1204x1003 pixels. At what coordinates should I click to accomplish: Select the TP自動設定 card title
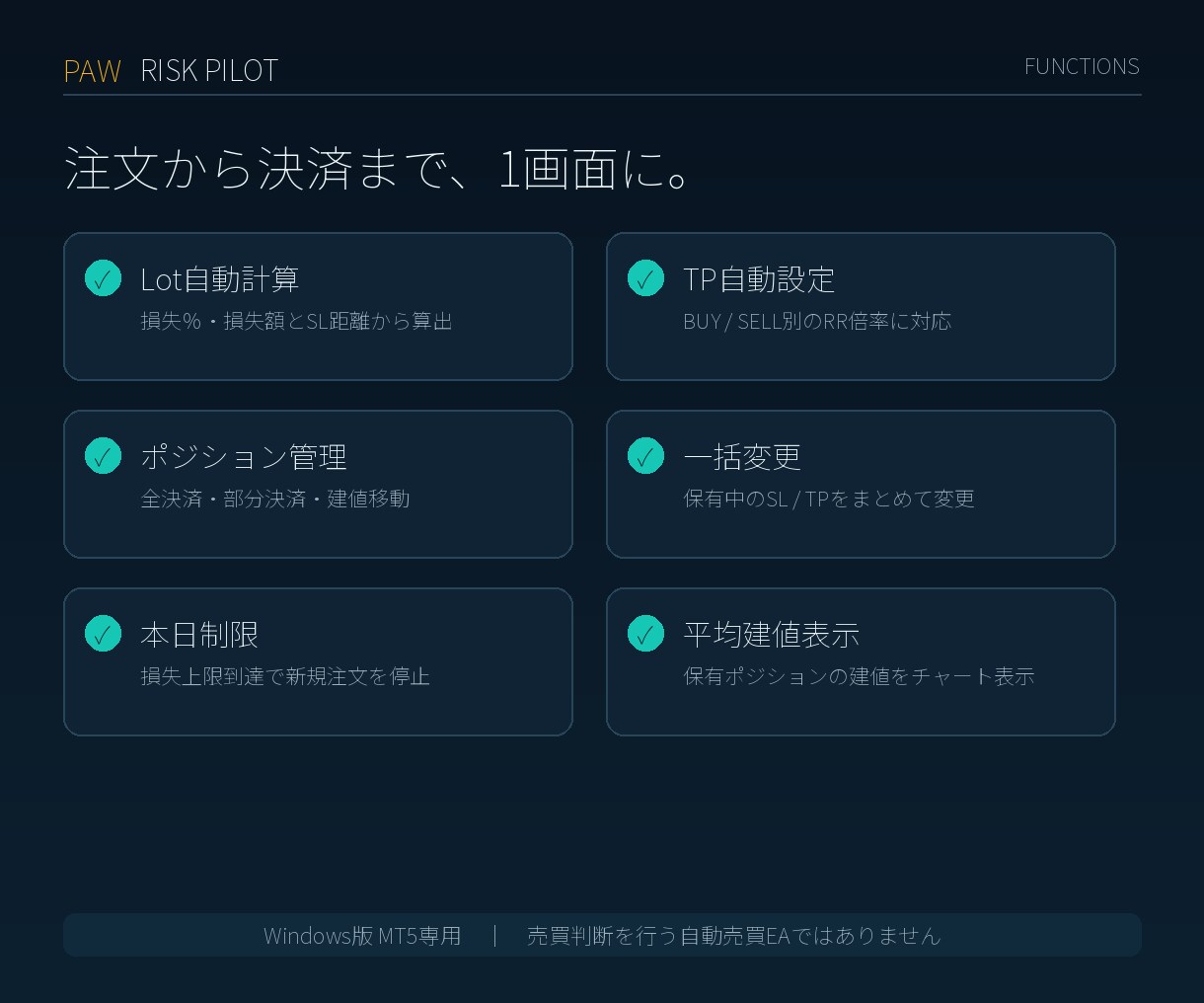759,279
